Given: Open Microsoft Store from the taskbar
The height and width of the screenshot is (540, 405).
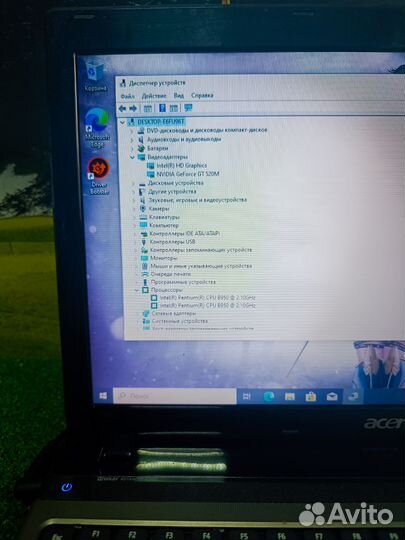Looking at the screenshot, I should point(311,397).
